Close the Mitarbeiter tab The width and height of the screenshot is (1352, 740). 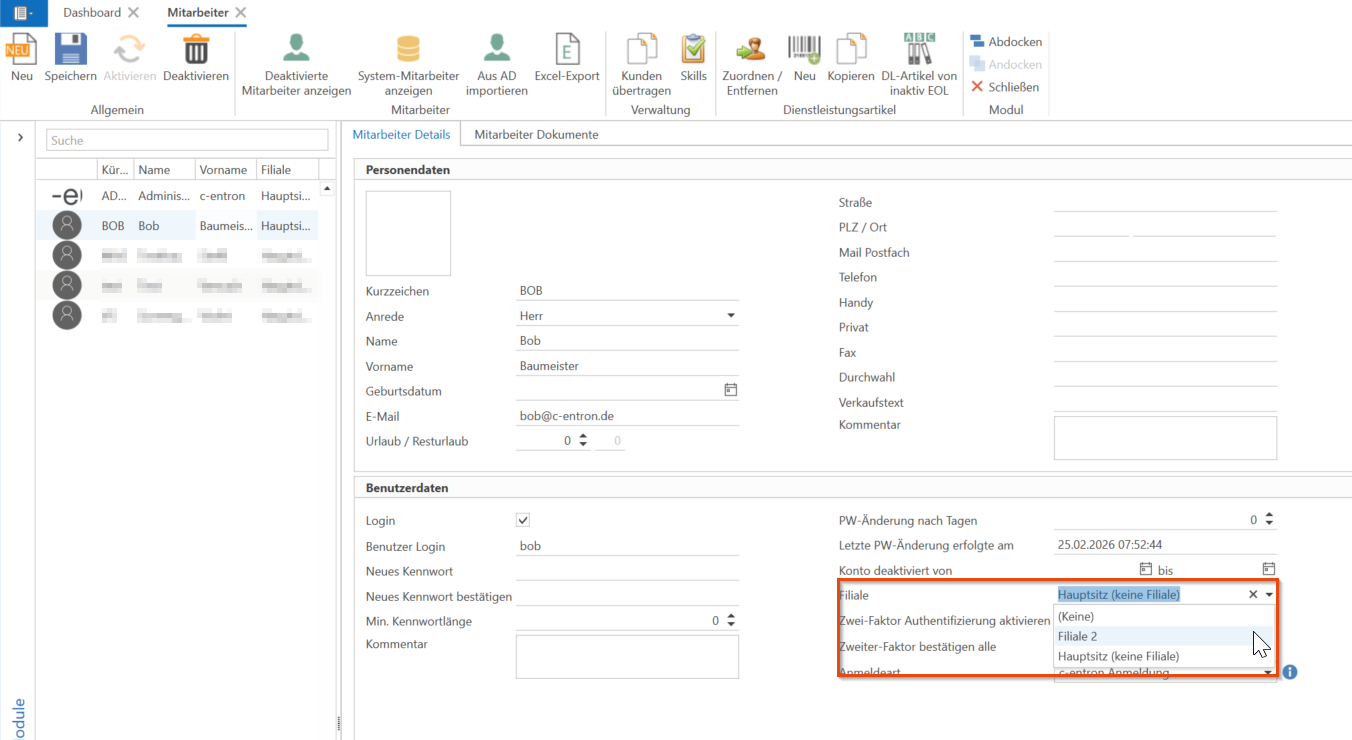pos(241,13)
